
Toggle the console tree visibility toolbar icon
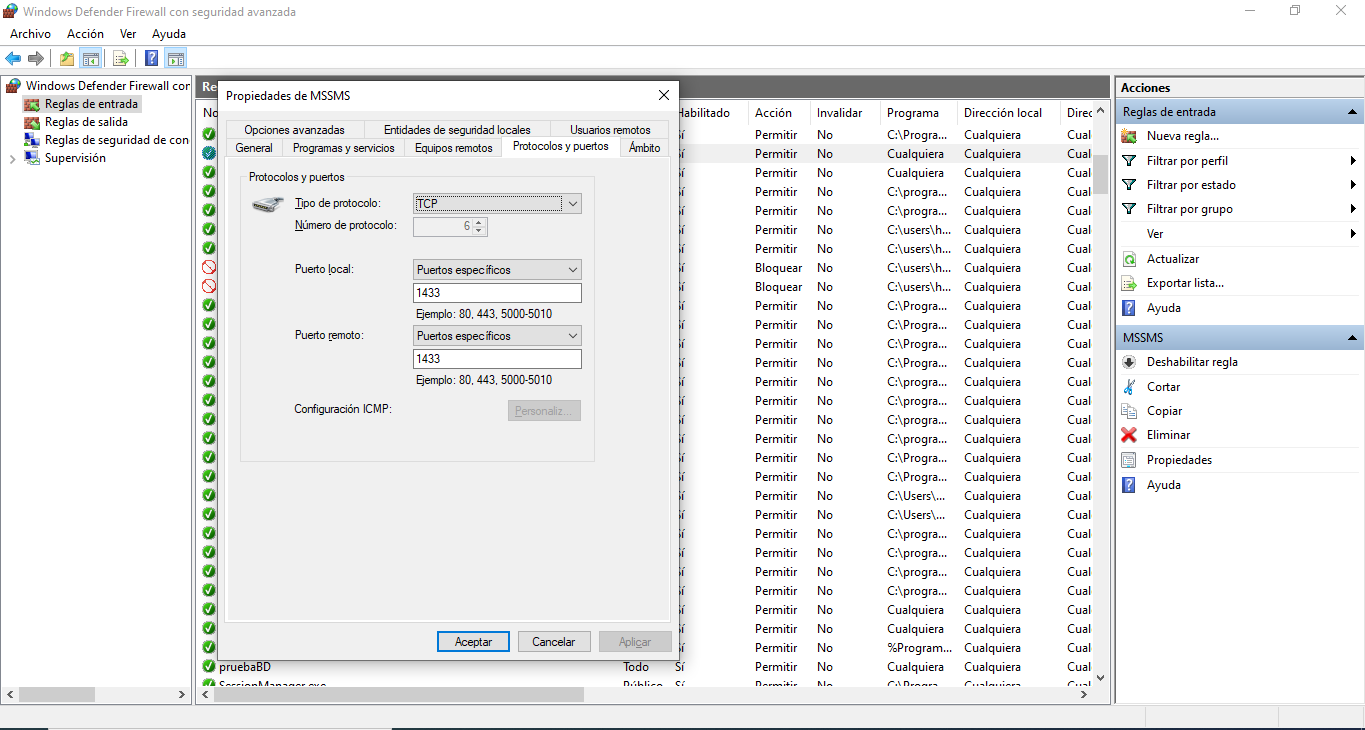[90, 58]
